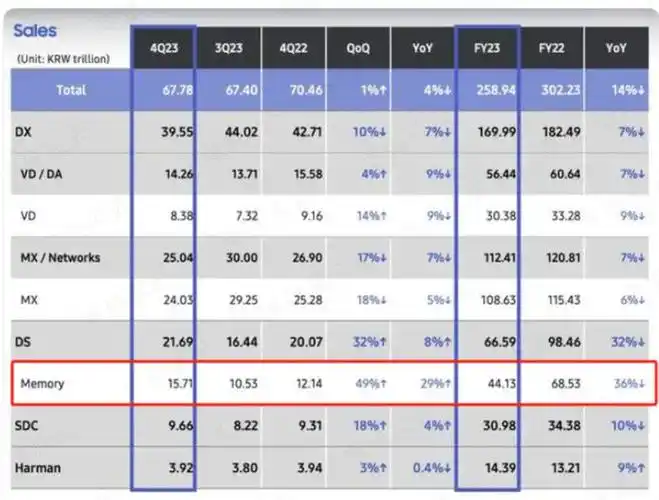Select the MX / Networks row label
The width and height of the screenshot is (659, 500).
click(x=60, y=257)
